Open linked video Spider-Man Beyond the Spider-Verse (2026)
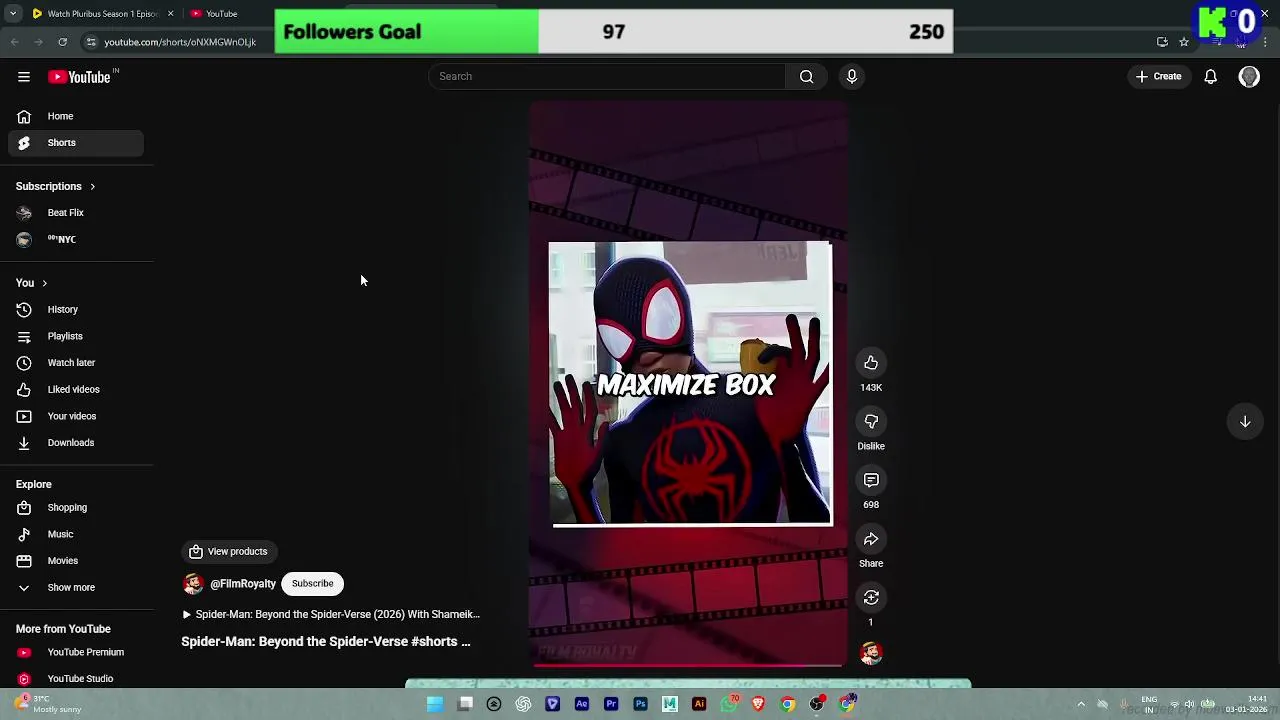 (331, 614)
